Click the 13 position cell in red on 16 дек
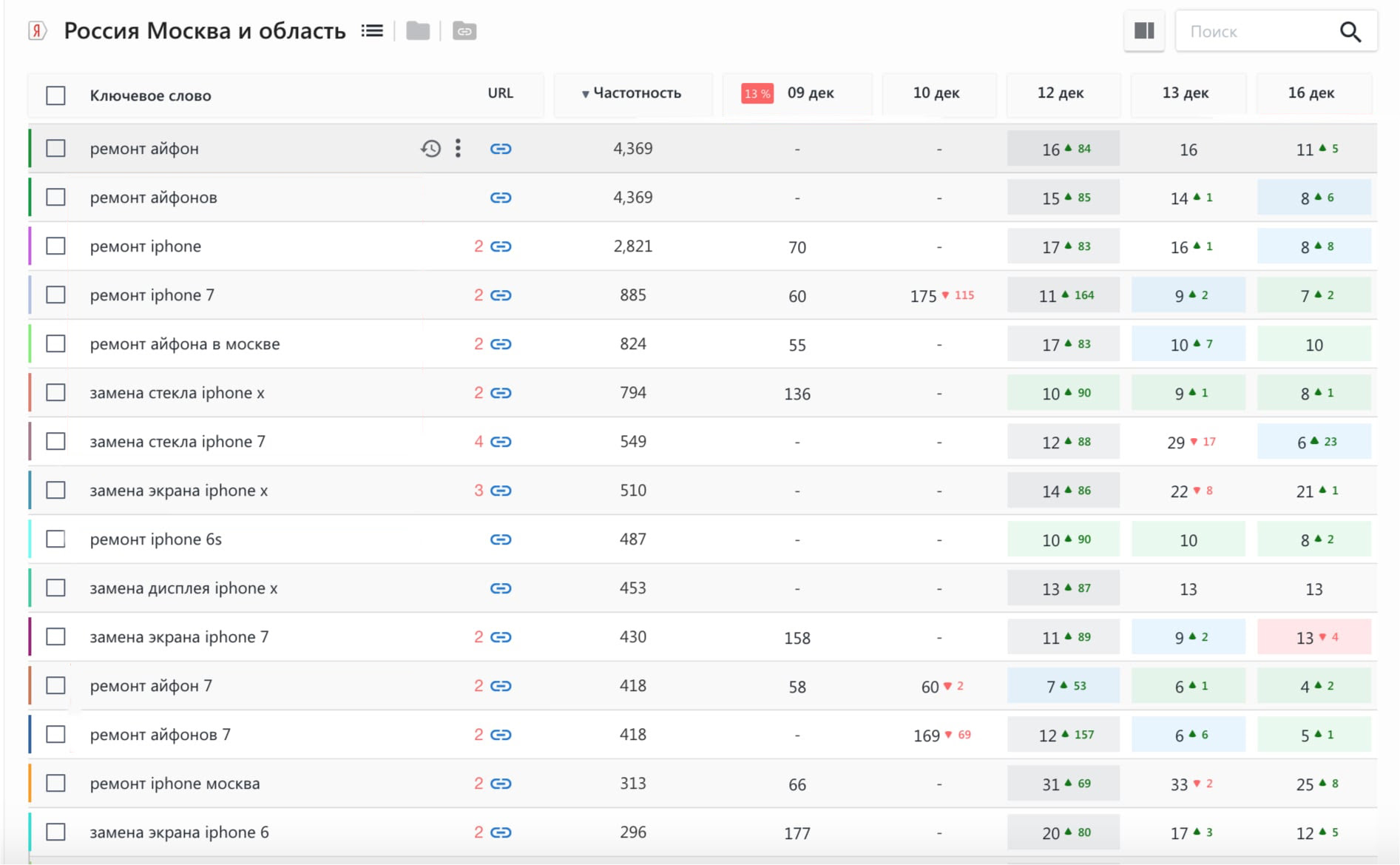This screenshot has height=865, width=1400. (x=1314, y=637)
